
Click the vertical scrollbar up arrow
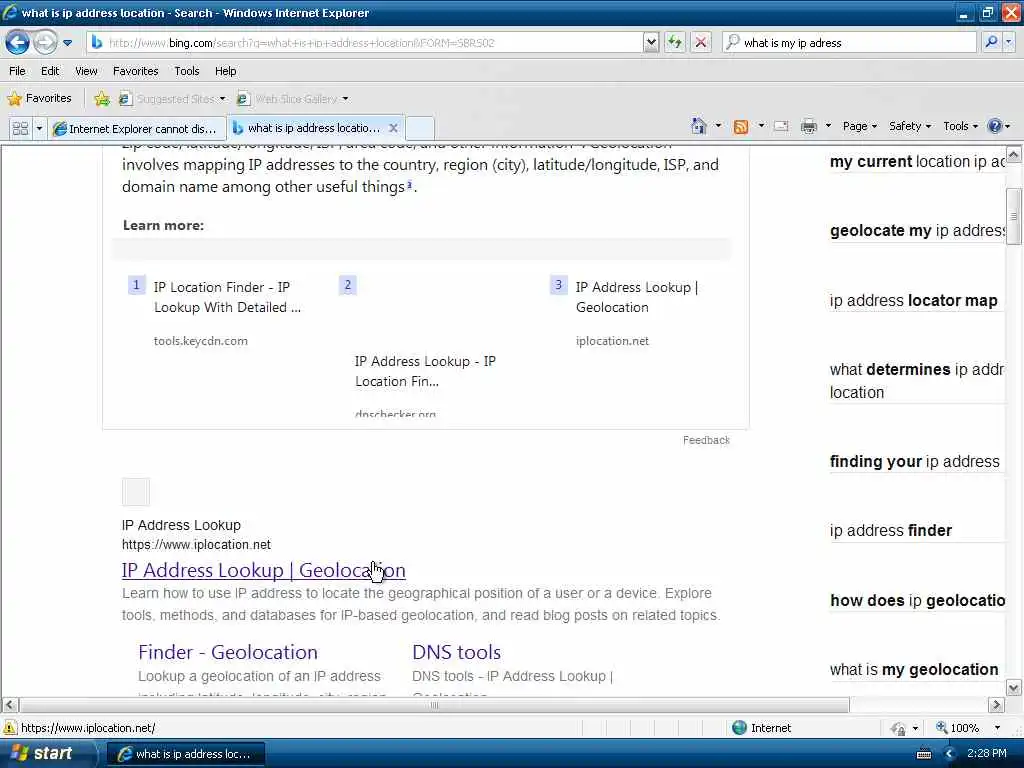(1014, 154)
